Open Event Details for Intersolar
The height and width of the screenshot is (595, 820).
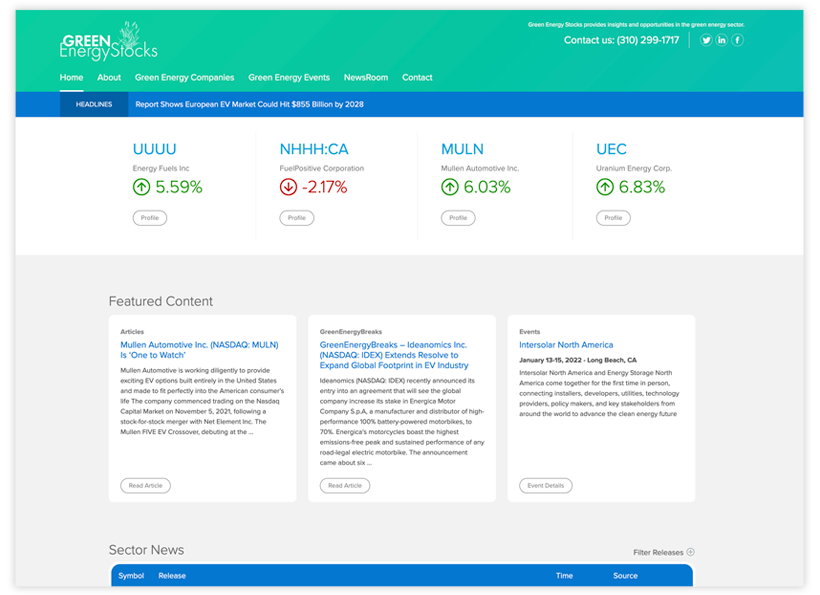click(x=545, y=485)
